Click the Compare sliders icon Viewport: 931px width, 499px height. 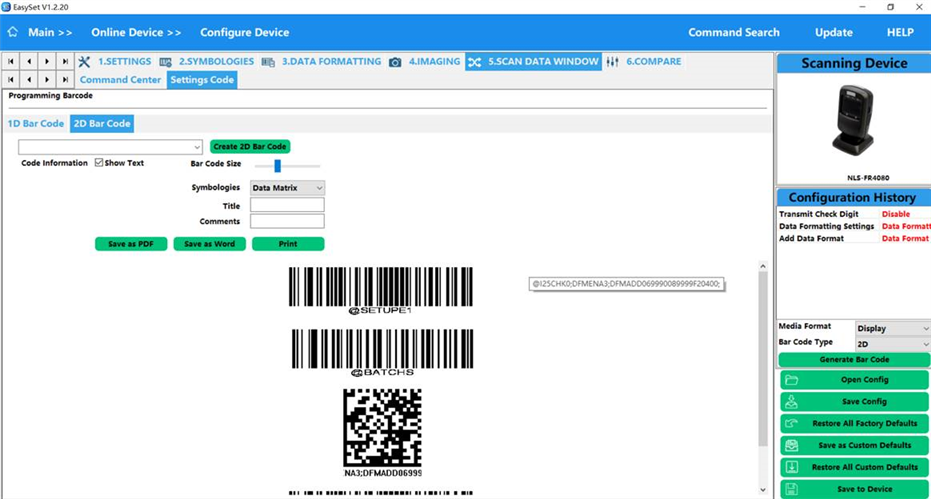coord(612,62)
